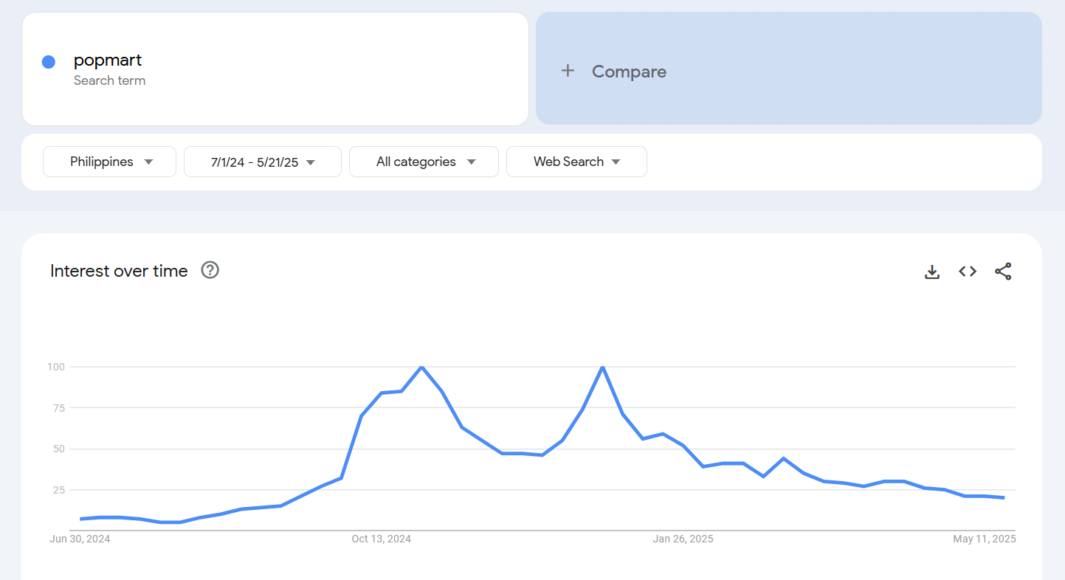This screenshot has height=580, width=1065.
Task: Click the Jan 26, 2025 axis label
Action: (x=682, y=538)
